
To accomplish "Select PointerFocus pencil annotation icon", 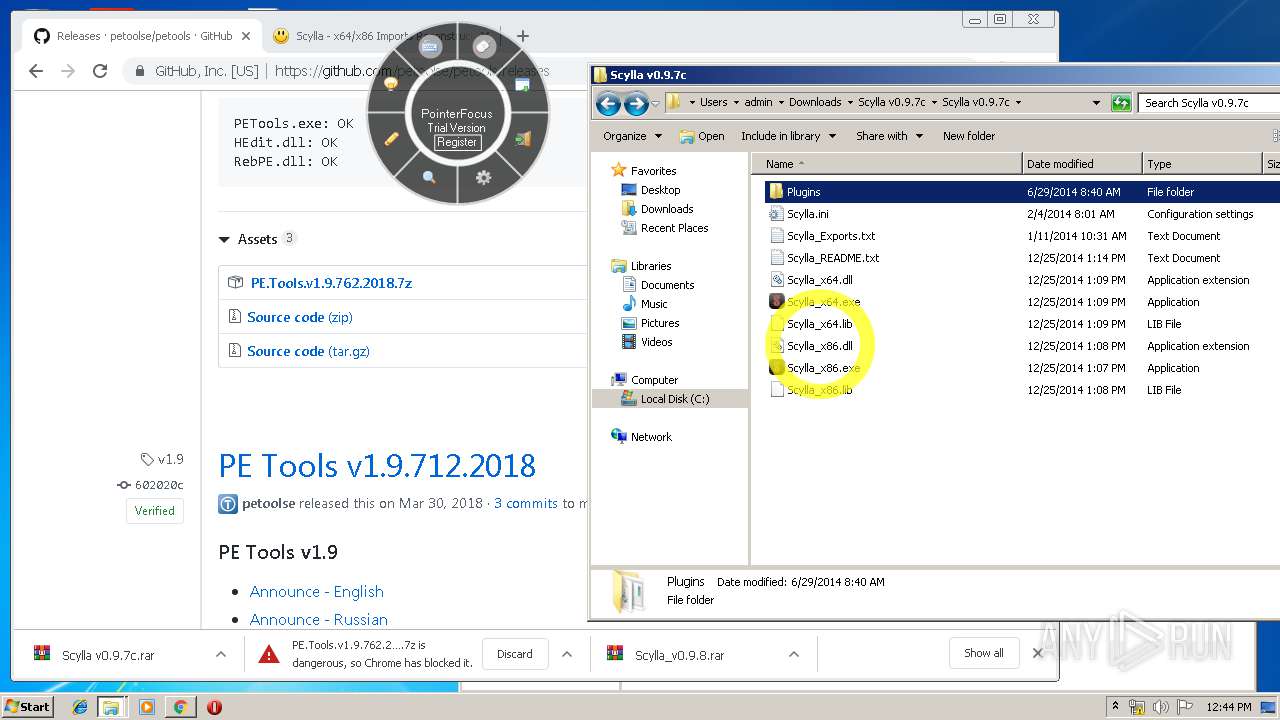I will point(391,138).
